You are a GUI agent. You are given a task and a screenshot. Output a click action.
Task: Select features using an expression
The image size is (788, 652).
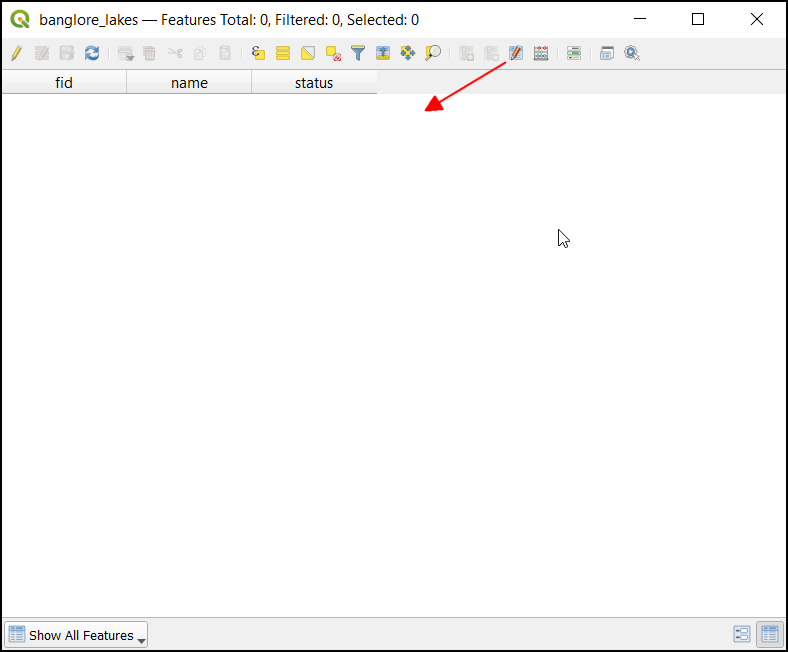tap(258, 53)
